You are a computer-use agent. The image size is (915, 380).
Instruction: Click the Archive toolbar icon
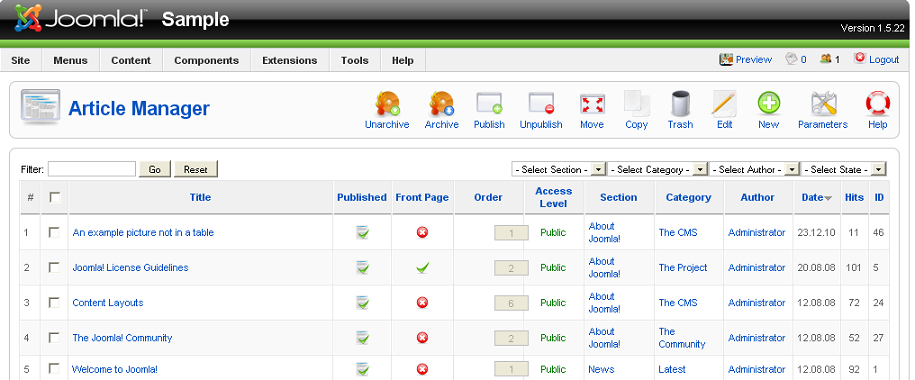(442, 104)
